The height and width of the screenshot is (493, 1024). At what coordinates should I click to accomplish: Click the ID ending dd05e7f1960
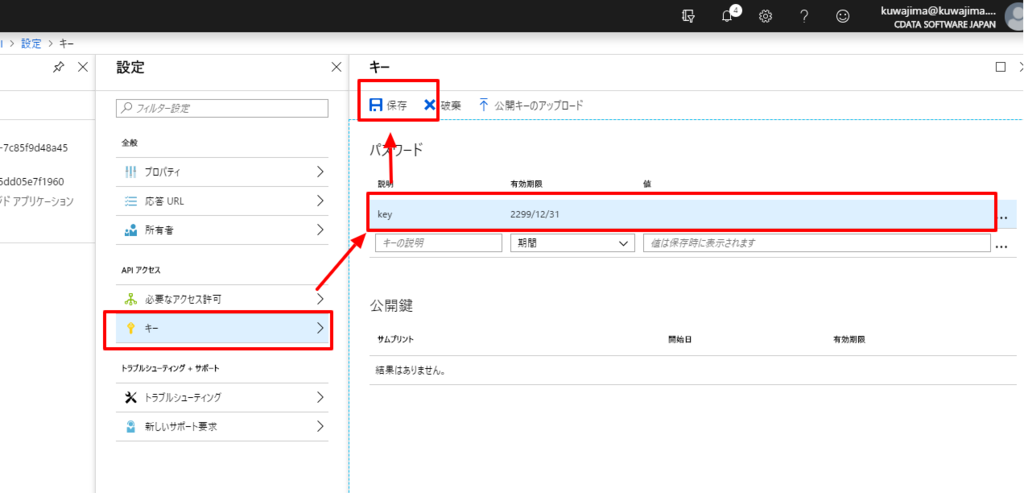pyautogui.click(x=32, y=181)
